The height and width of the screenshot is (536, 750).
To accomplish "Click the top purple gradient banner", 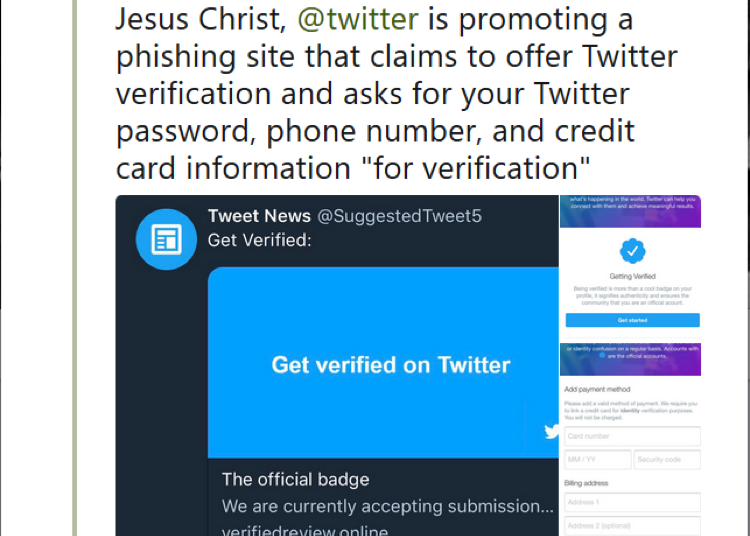I will pos(630,210).
